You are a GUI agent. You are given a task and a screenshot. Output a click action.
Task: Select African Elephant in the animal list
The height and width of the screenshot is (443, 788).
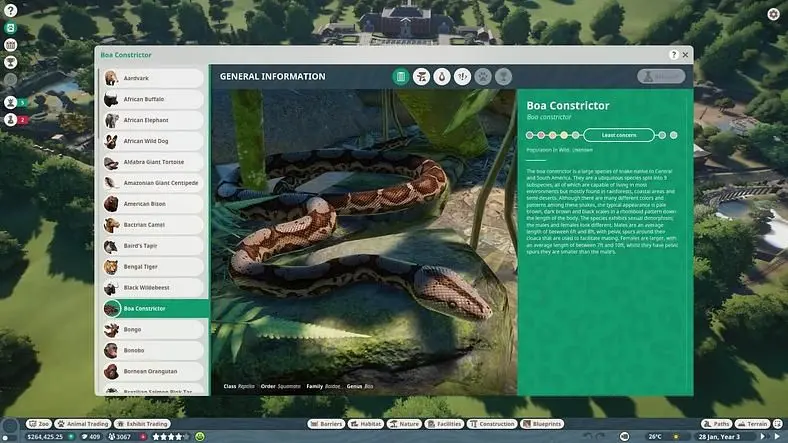tap(153, 121)
